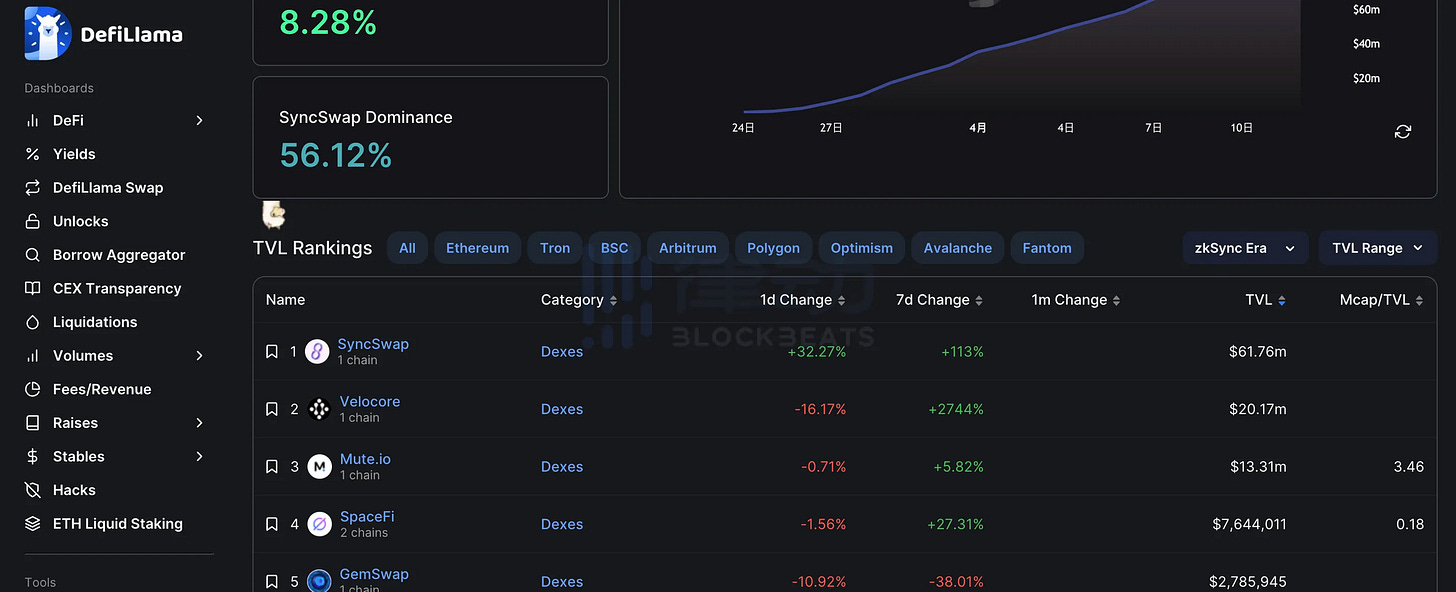Click the DefiLlama logo
The height and width of the screenshot is (592, 1456).
coord(103,34)
